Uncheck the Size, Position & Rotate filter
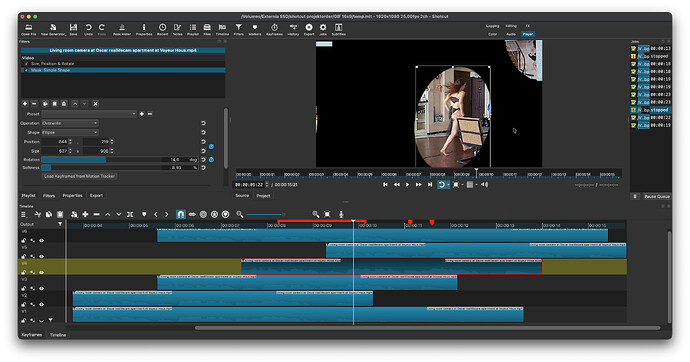Screen dimensions: 690x362 26,64
